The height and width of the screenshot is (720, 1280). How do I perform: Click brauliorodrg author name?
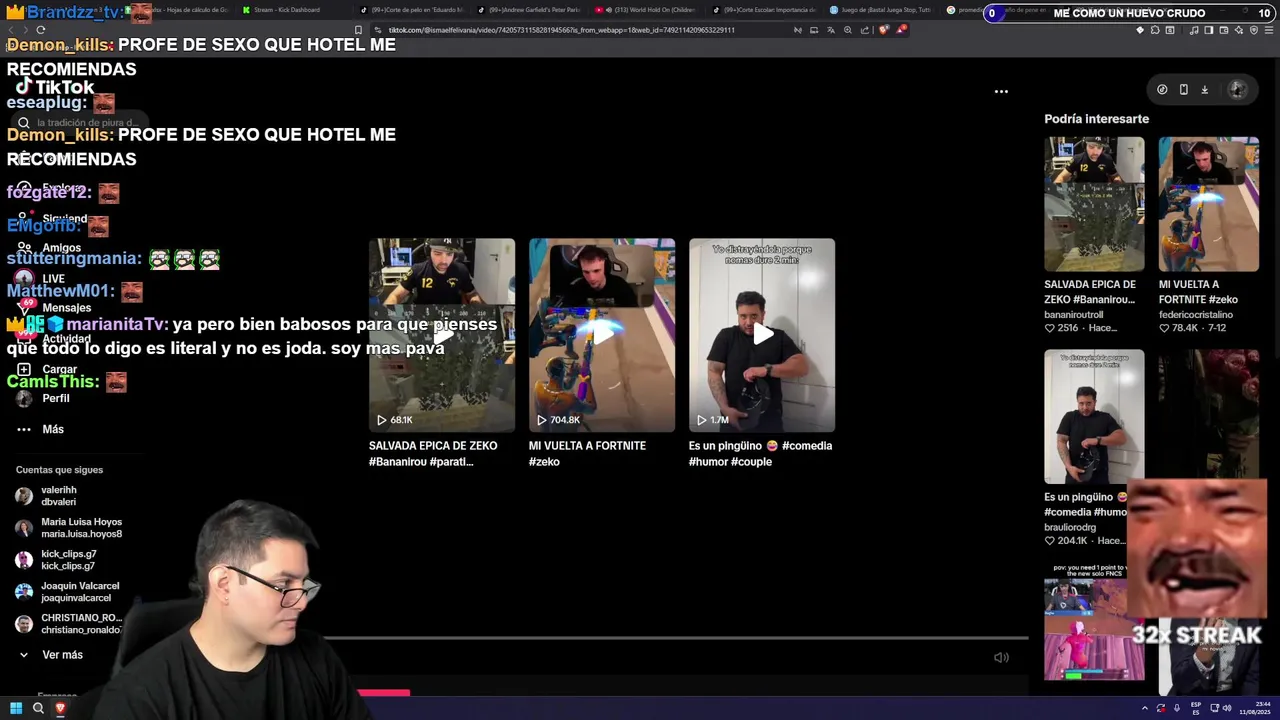[x=1070, y=527]
